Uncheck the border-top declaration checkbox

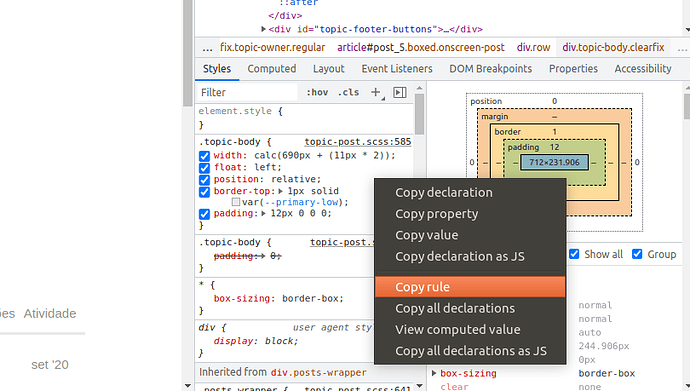[x=204, y=191]
